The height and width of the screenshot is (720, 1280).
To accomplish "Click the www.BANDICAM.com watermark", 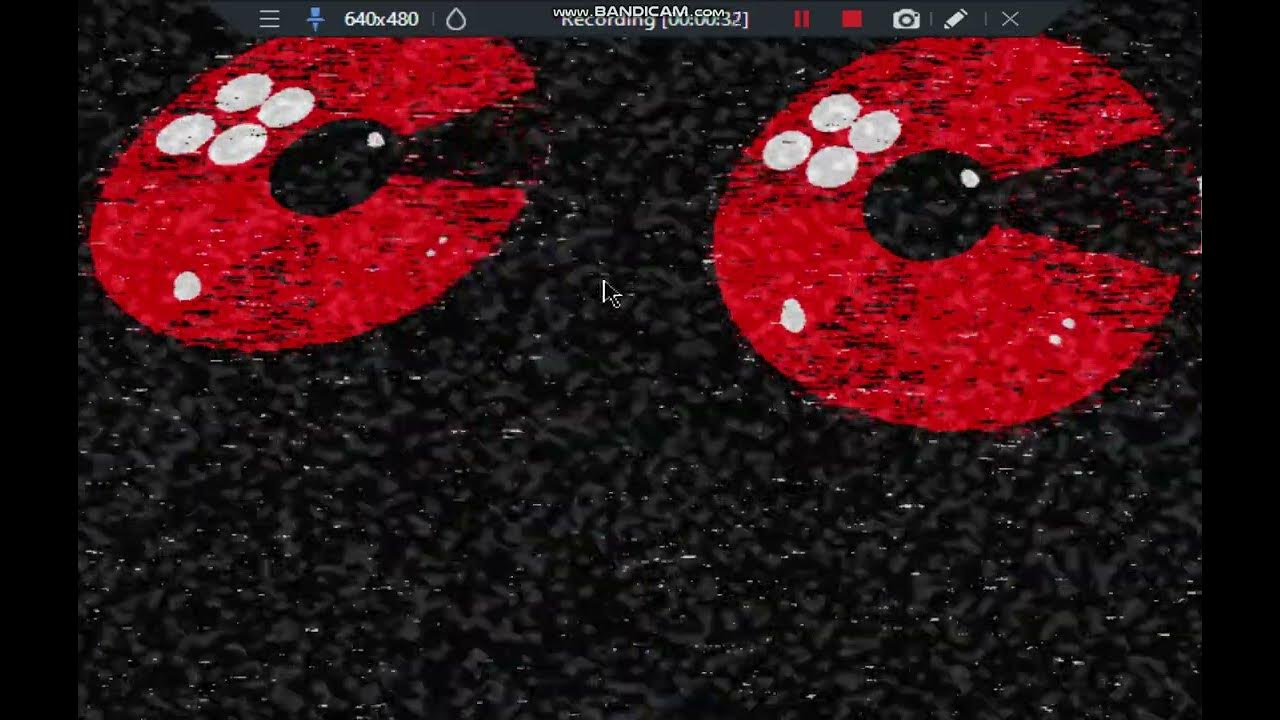I will click(x=640, y=10).
